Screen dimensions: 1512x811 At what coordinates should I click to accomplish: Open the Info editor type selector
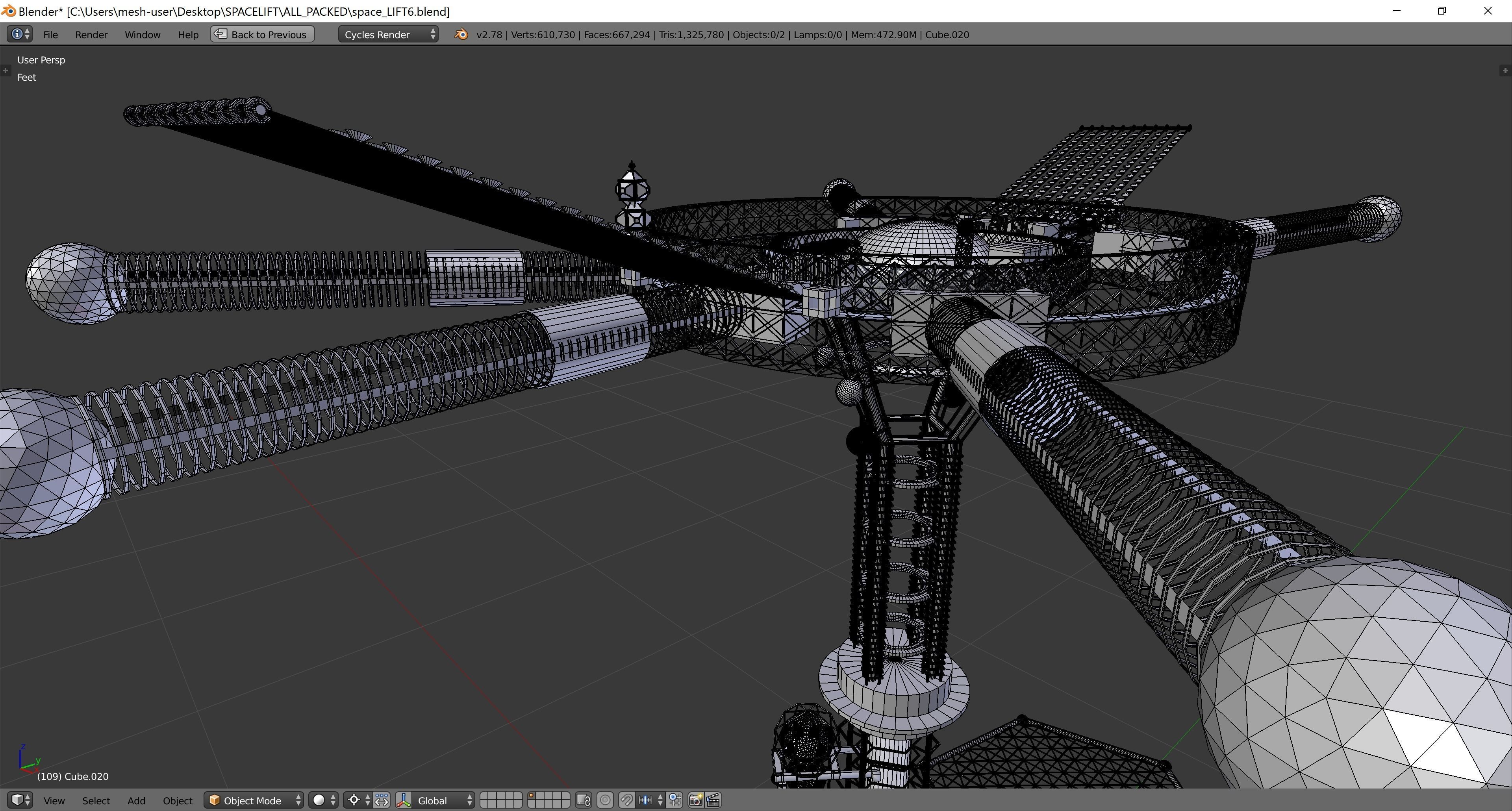19,35
